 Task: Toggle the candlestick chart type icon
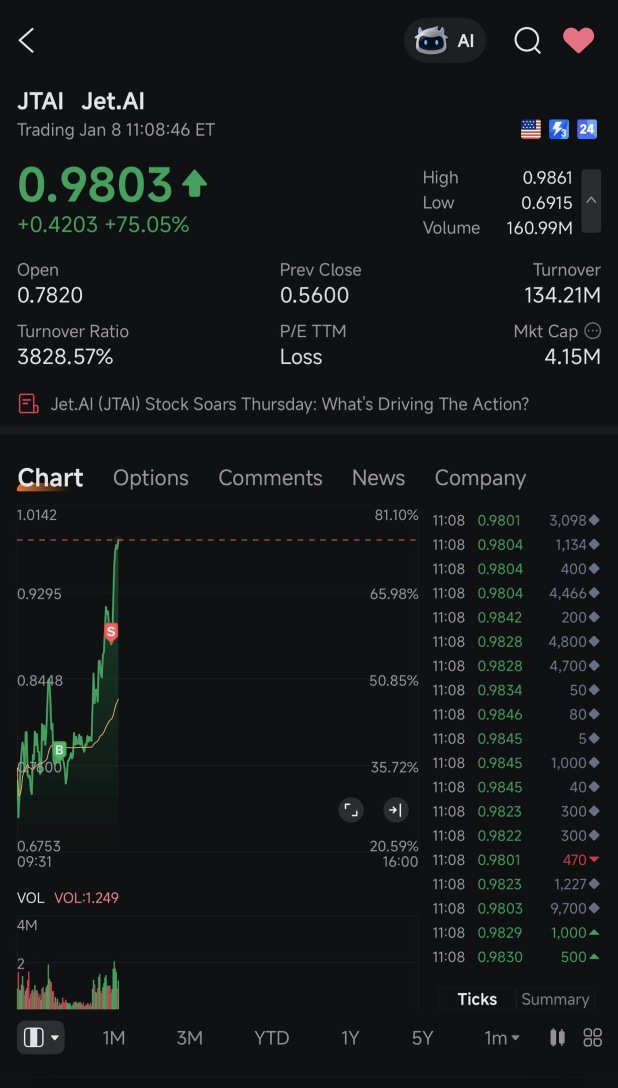[557, 1038]
